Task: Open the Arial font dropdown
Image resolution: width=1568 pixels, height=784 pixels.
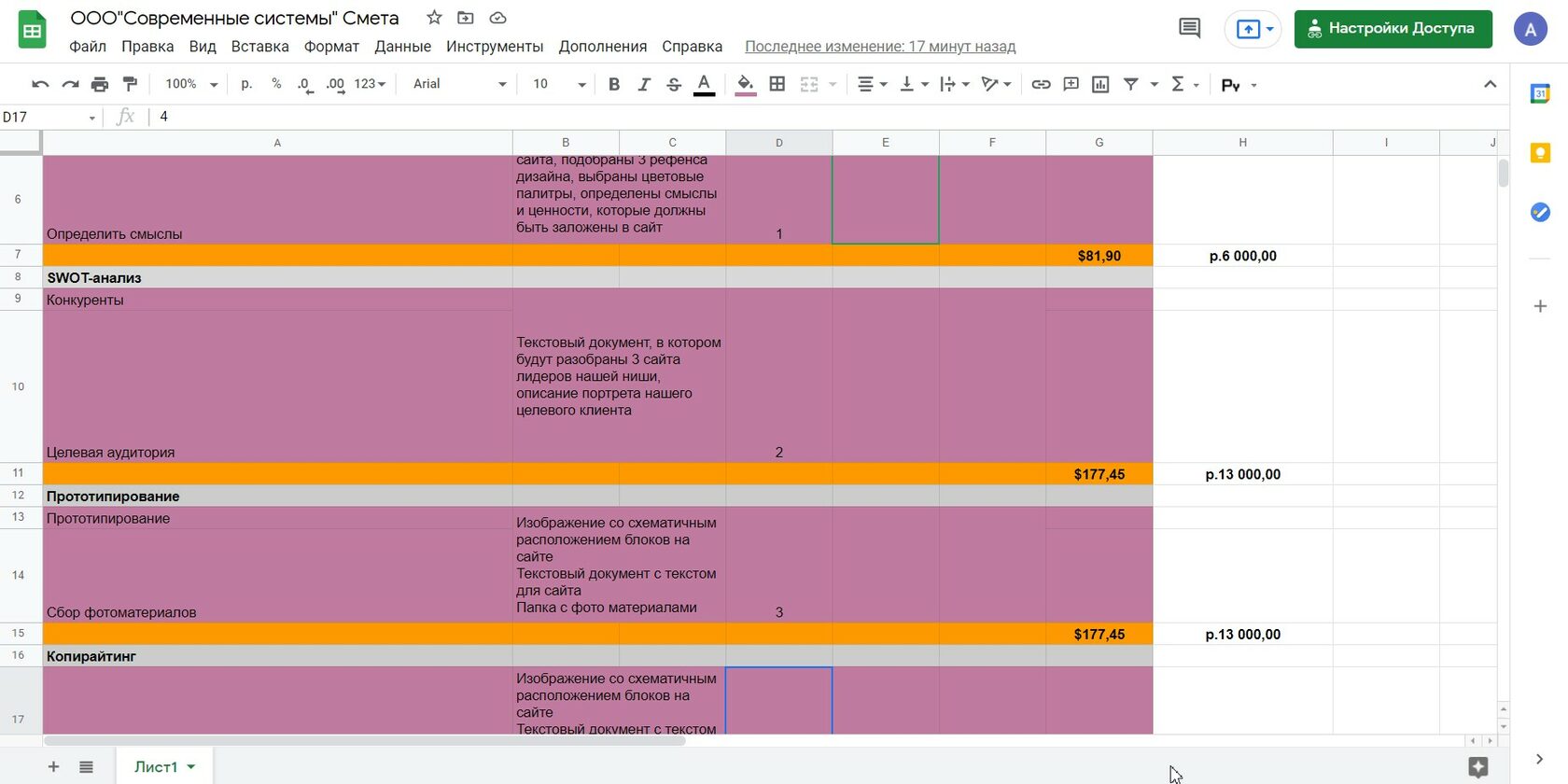Action: pyautogui.click(x=459, y=84)
